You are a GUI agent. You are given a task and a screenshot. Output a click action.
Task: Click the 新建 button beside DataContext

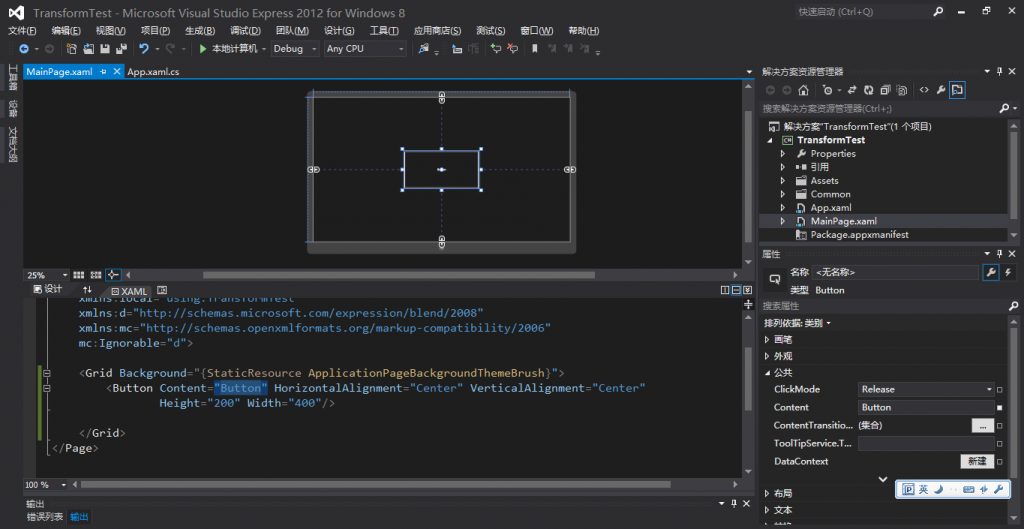tap(976, 462)
